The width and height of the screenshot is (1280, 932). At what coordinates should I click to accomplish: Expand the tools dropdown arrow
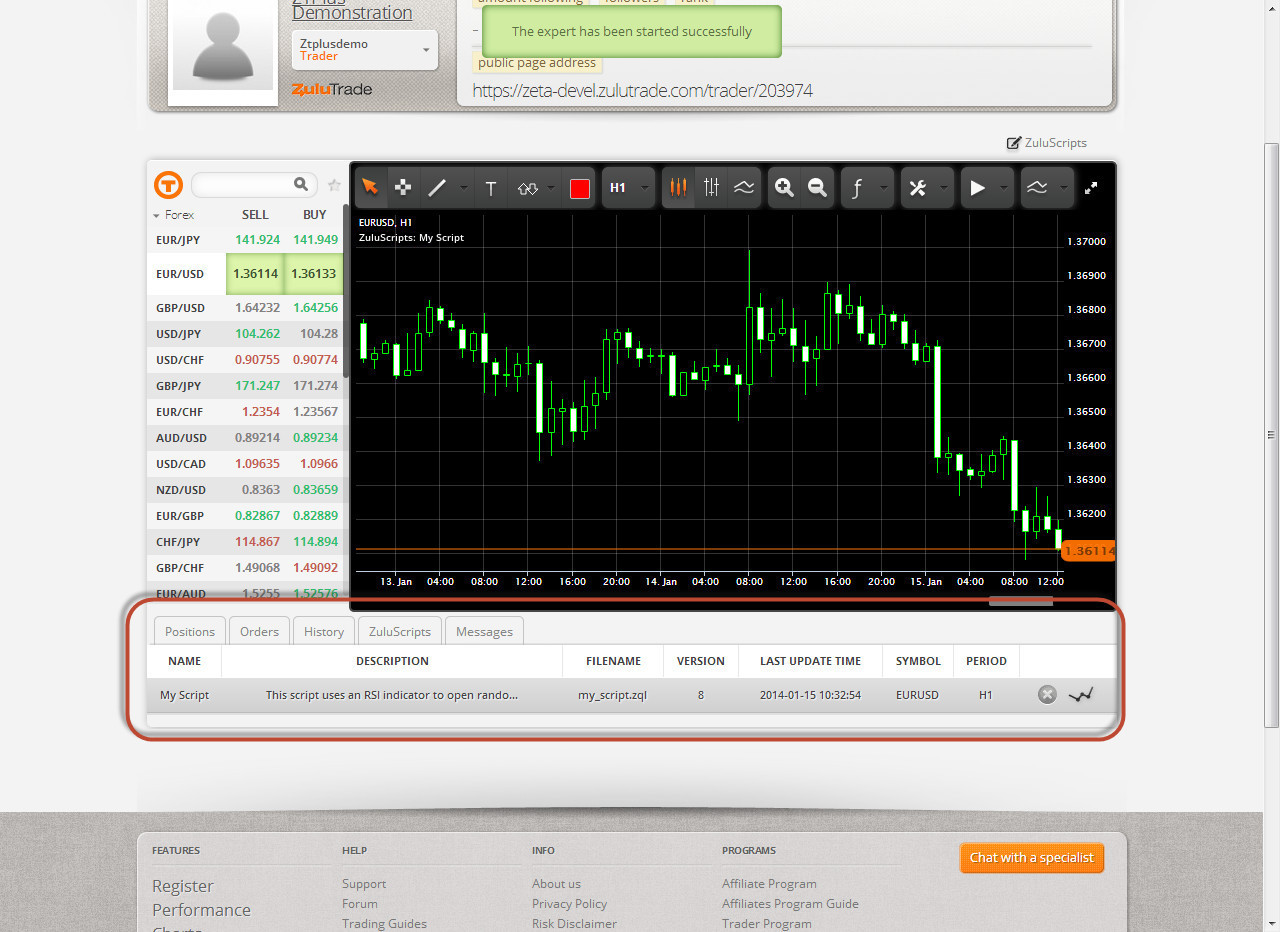(944, 188)
